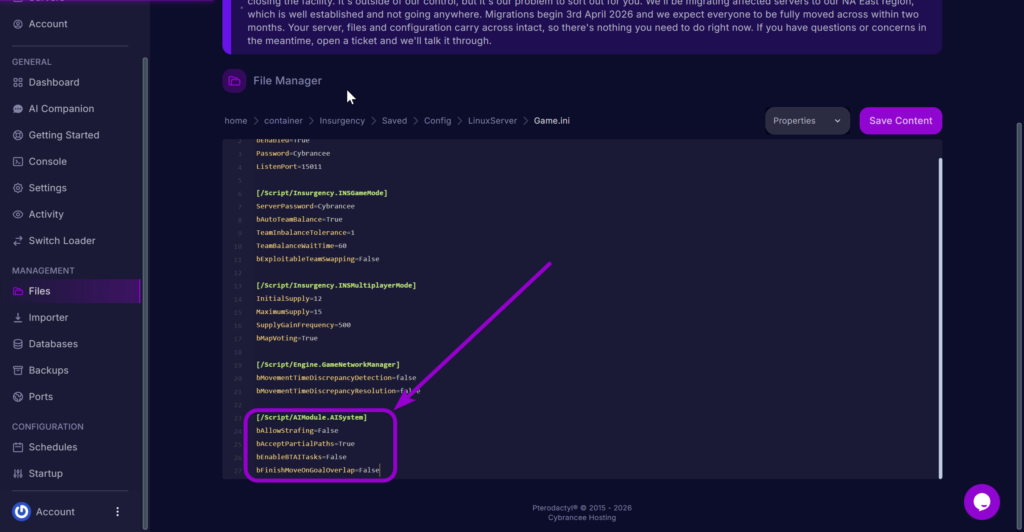
Task: Click the [/Script/Insurgency.INSGameMode] header line
Action: (322, 193)
